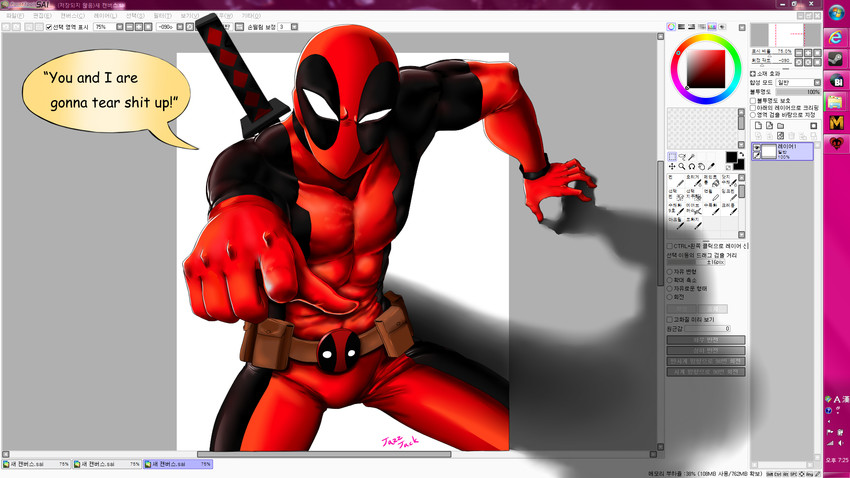This screenshot has width=850, height=478.
Task: Select the hand pan tool
Action: 701,166
